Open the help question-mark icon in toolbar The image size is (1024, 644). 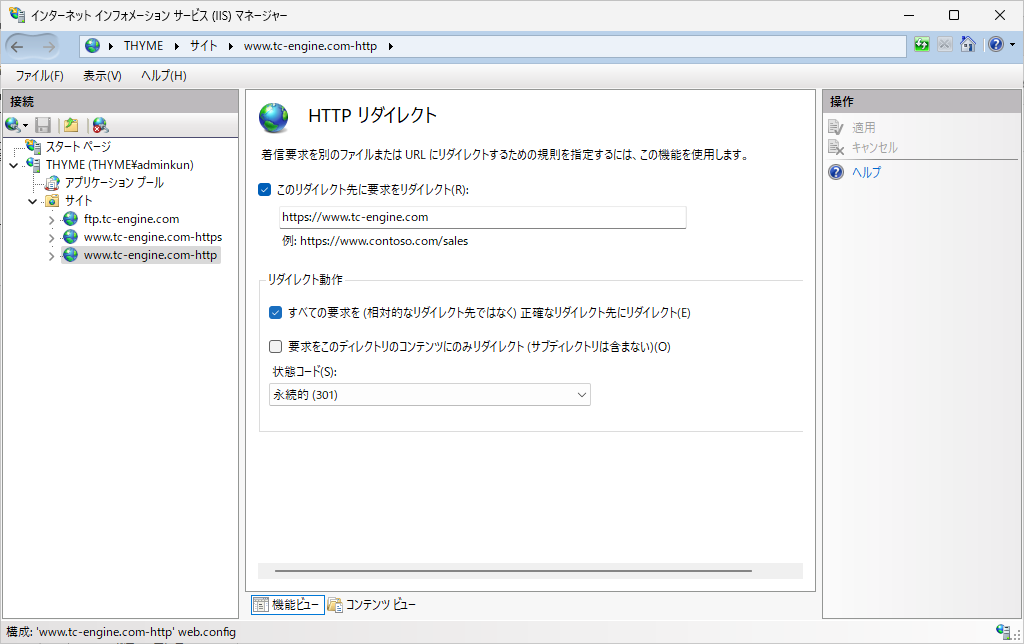(995, 44)
